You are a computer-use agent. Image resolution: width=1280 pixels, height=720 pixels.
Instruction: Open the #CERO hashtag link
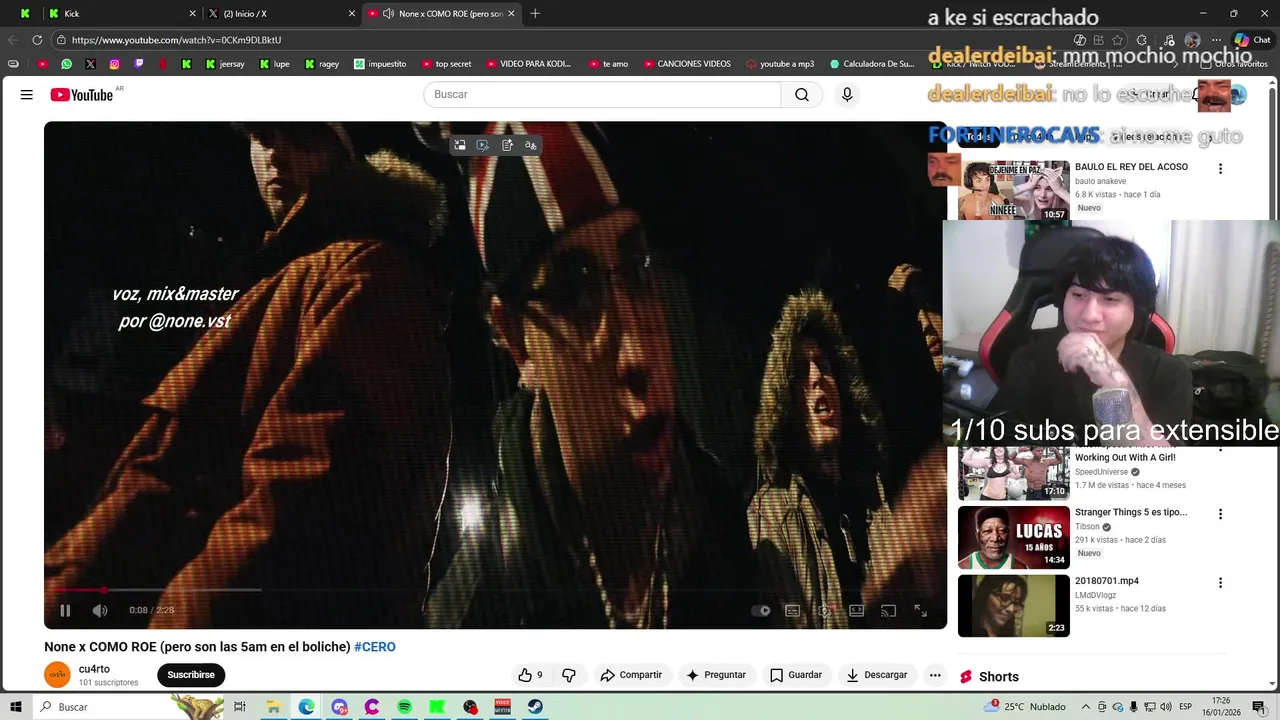[375, 647]
